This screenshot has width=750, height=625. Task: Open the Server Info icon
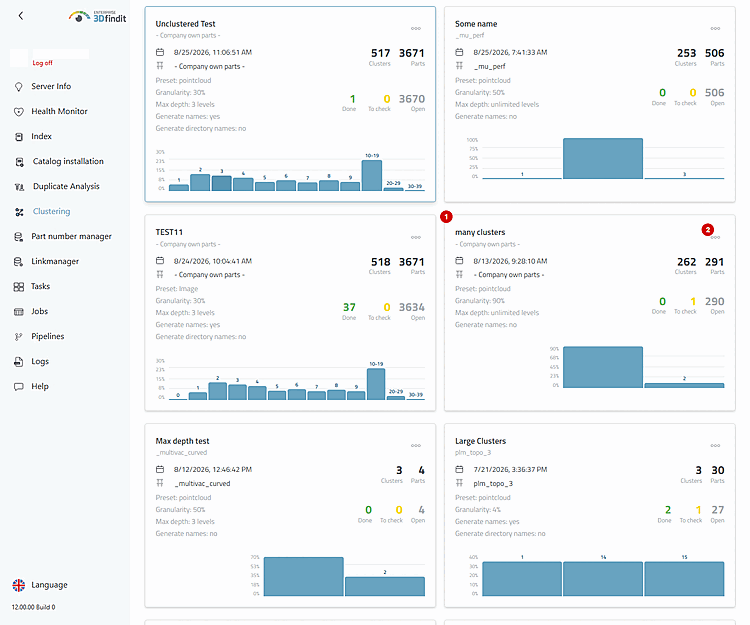pyautogui.click(x=19, y=87)
